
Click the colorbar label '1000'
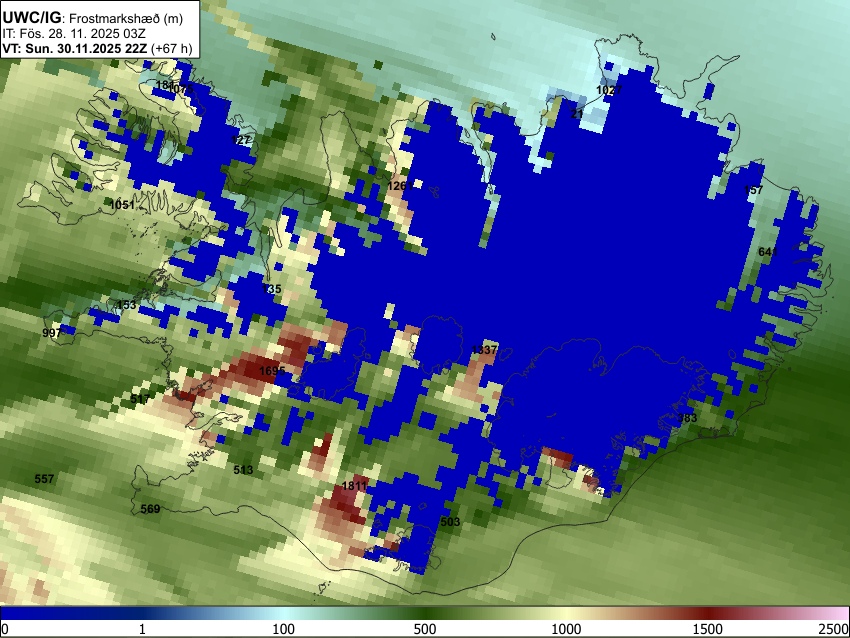[566, 629]
